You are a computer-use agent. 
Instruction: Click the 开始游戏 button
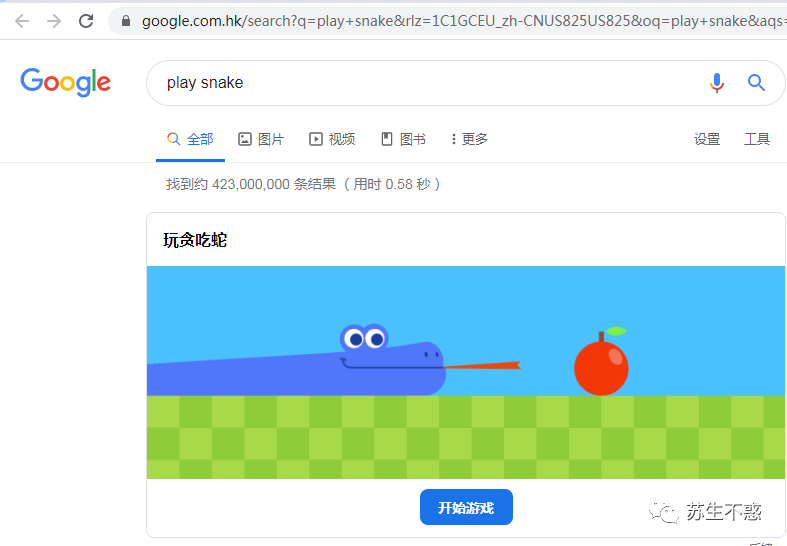466,507
